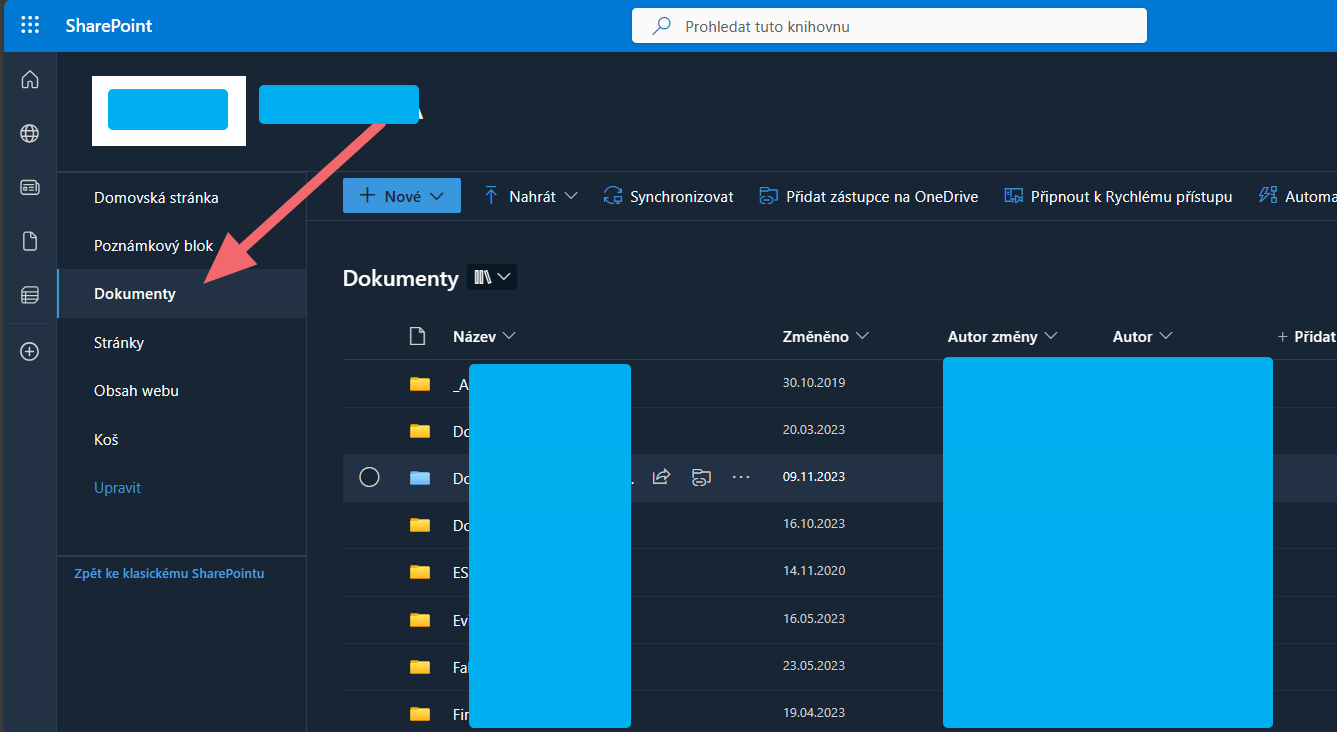Open My files page icon in left rail
Viewport: 1337px width, 732px height.
point(30,241)
